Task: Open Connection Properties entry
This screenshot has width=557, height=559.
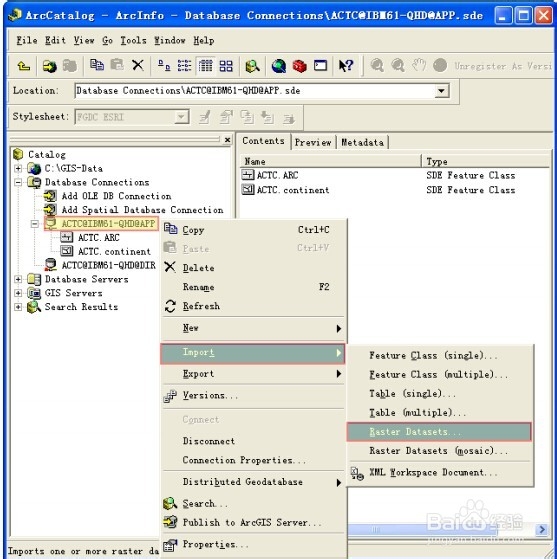Action: click(x=253, y=460)
